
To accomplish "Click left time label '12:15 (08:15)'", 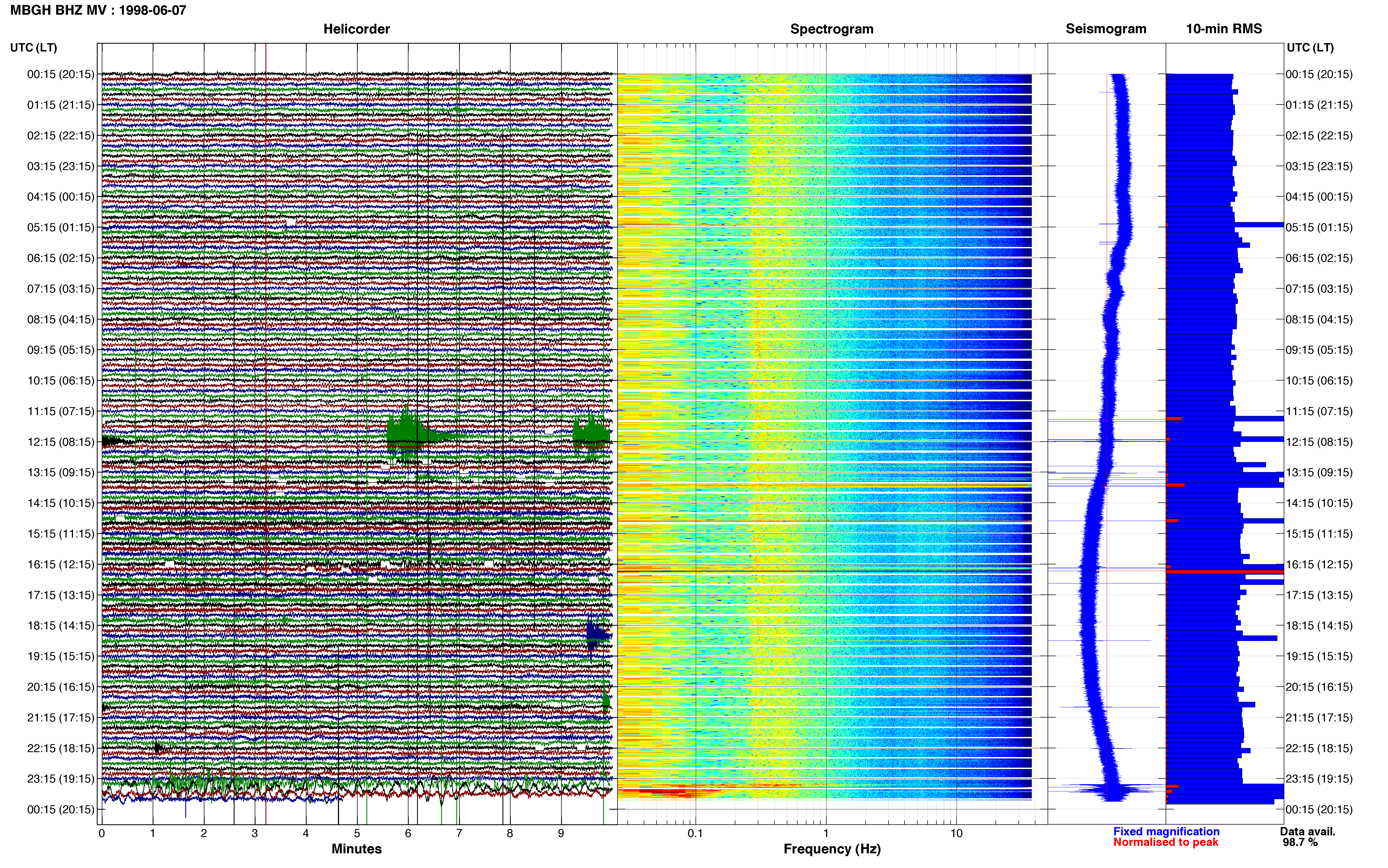I will [x=61, y=442].
